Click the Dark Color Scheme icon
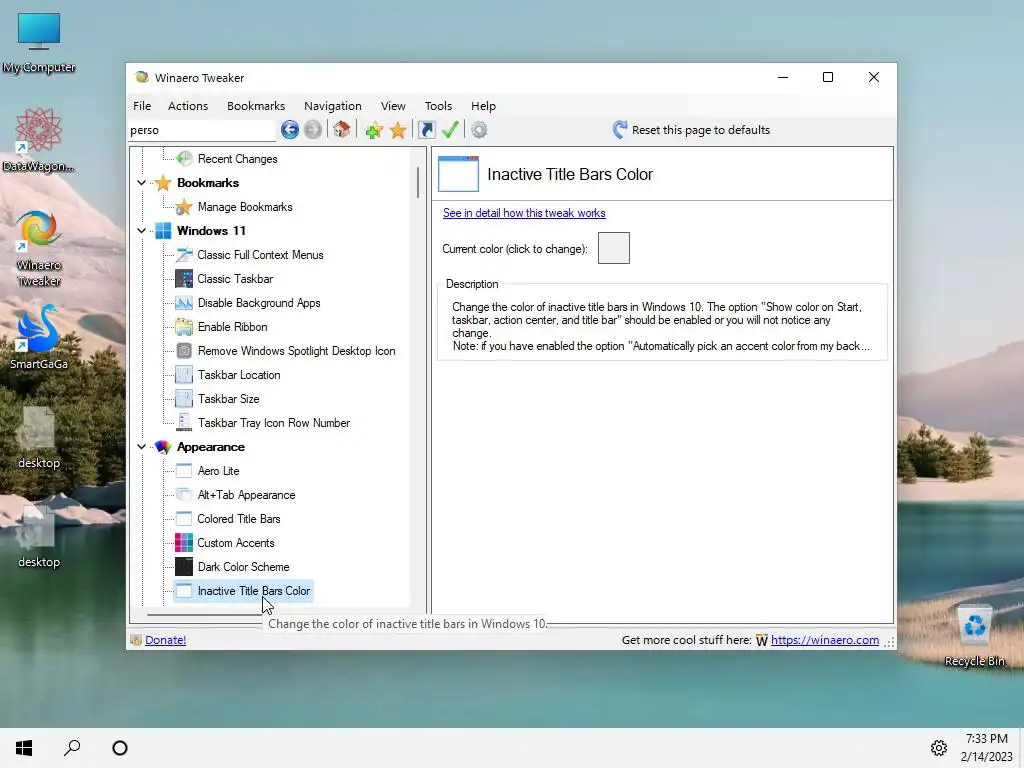This screenshot has width=1024, height=768. 184,567
